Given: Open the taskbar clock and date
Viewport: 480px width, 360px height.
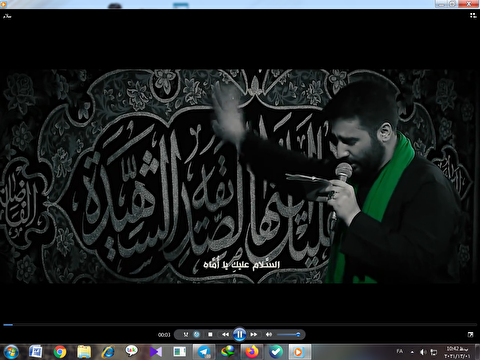Looking at the screenshot, I should pos(457,352).
